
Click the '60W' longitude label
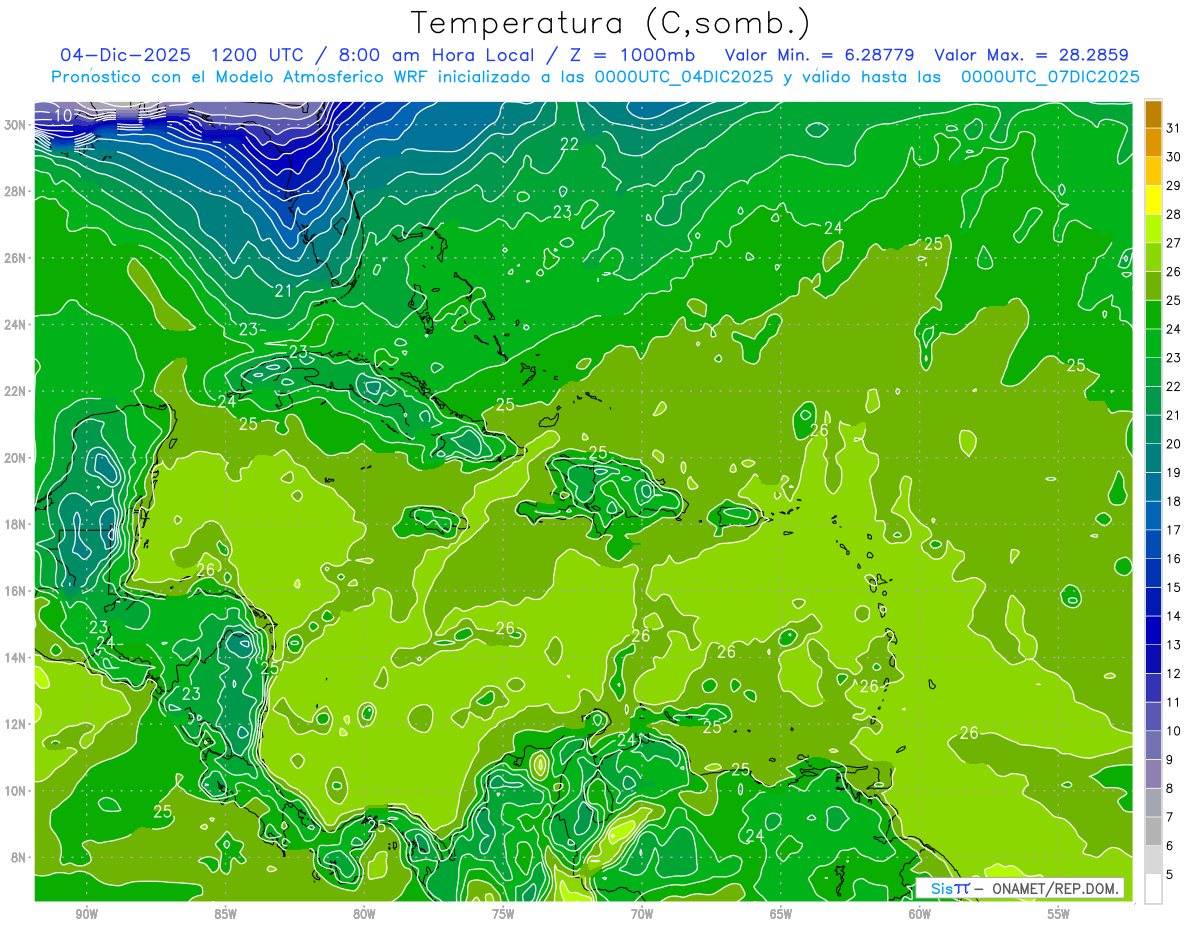(x=920, y=914)
